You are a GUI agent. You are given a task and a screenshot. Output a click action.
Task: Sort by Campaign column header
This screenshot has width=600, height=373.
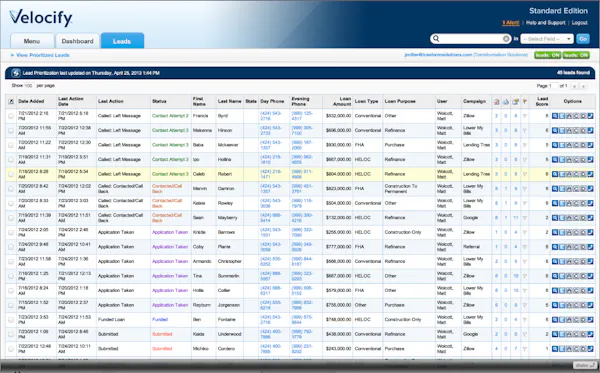[x=474, y=101]
